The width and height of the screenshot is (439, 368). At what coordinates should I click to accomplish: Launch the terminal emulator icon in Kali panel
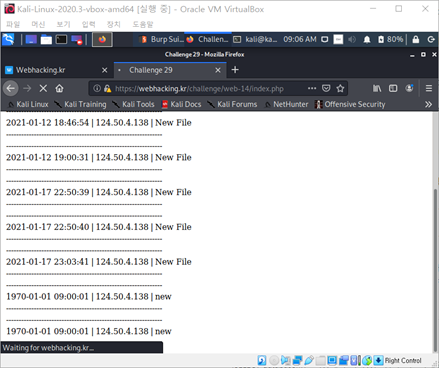click(x=61, y=40)
